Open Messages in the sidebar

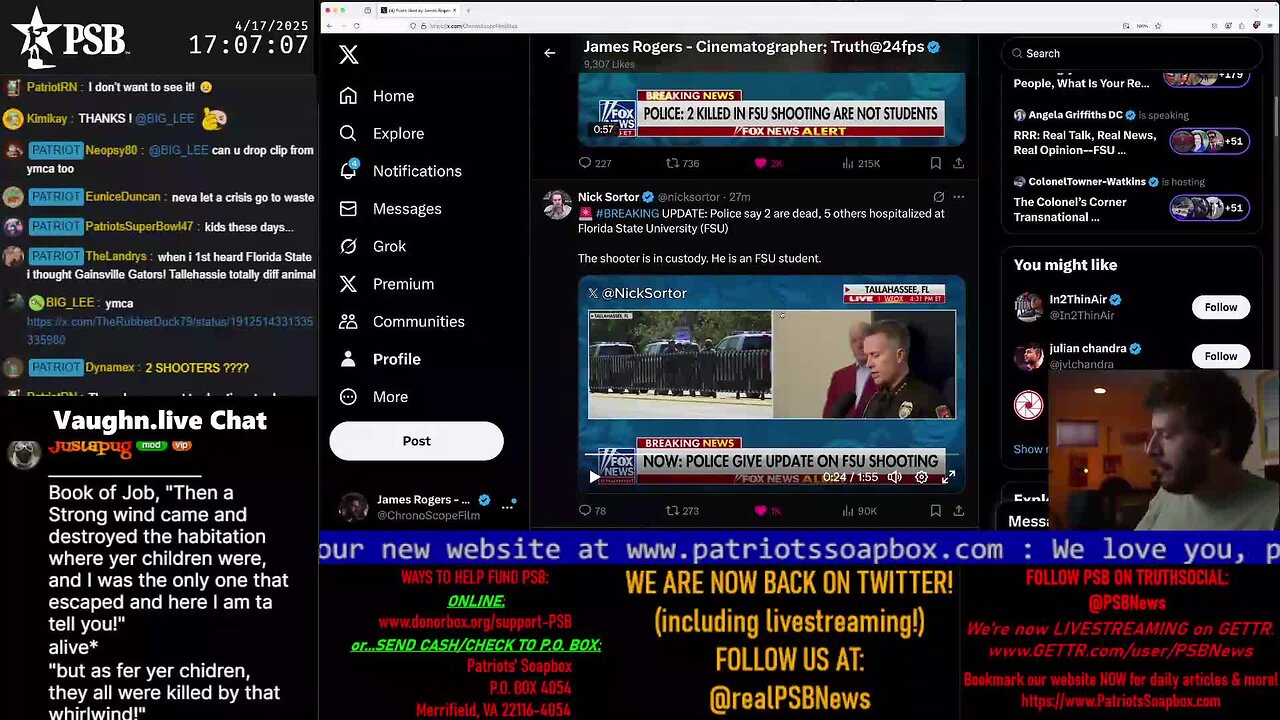[390, 209]
